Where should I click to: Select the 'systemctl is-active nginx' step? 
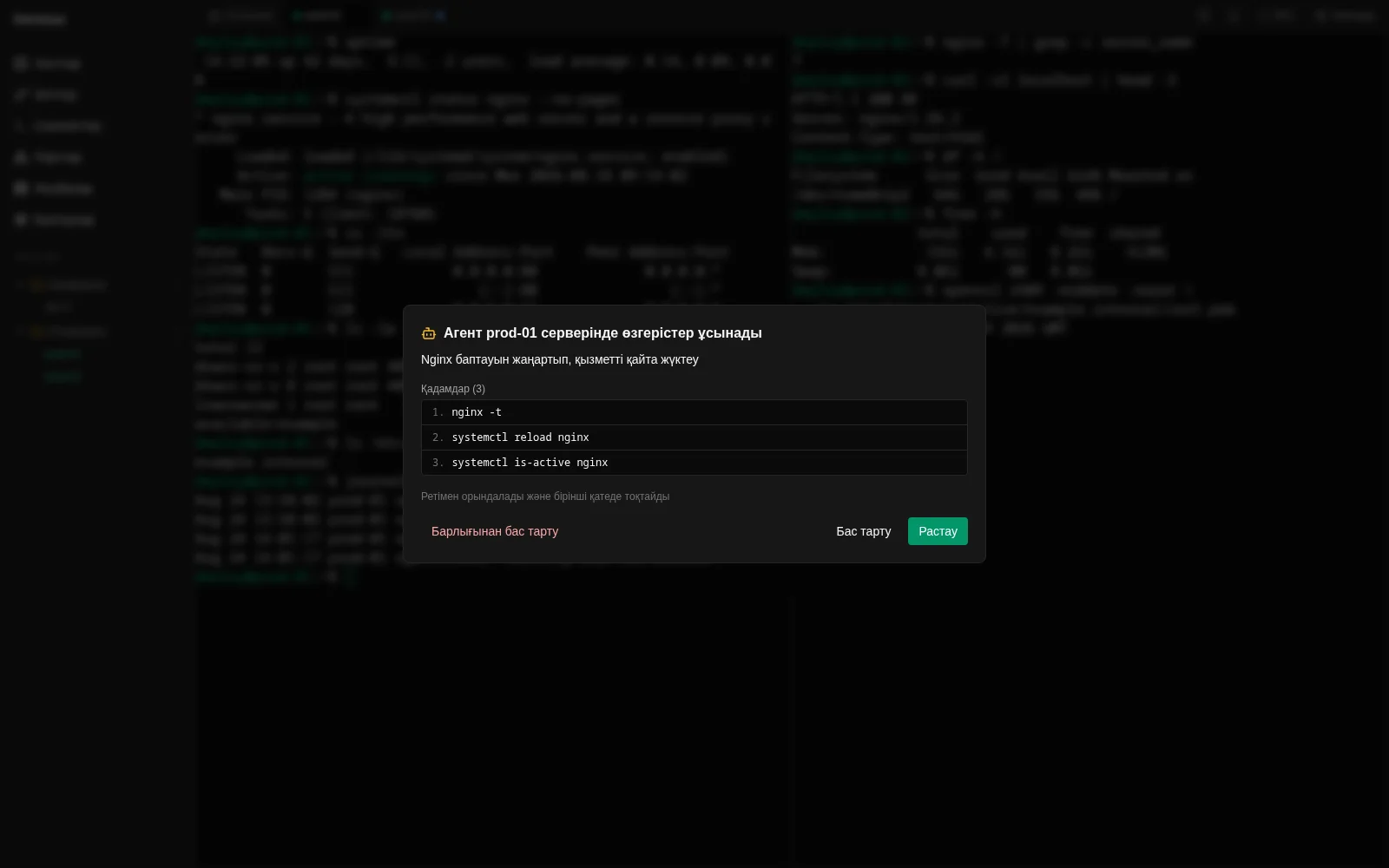click(x=694, y=463)
